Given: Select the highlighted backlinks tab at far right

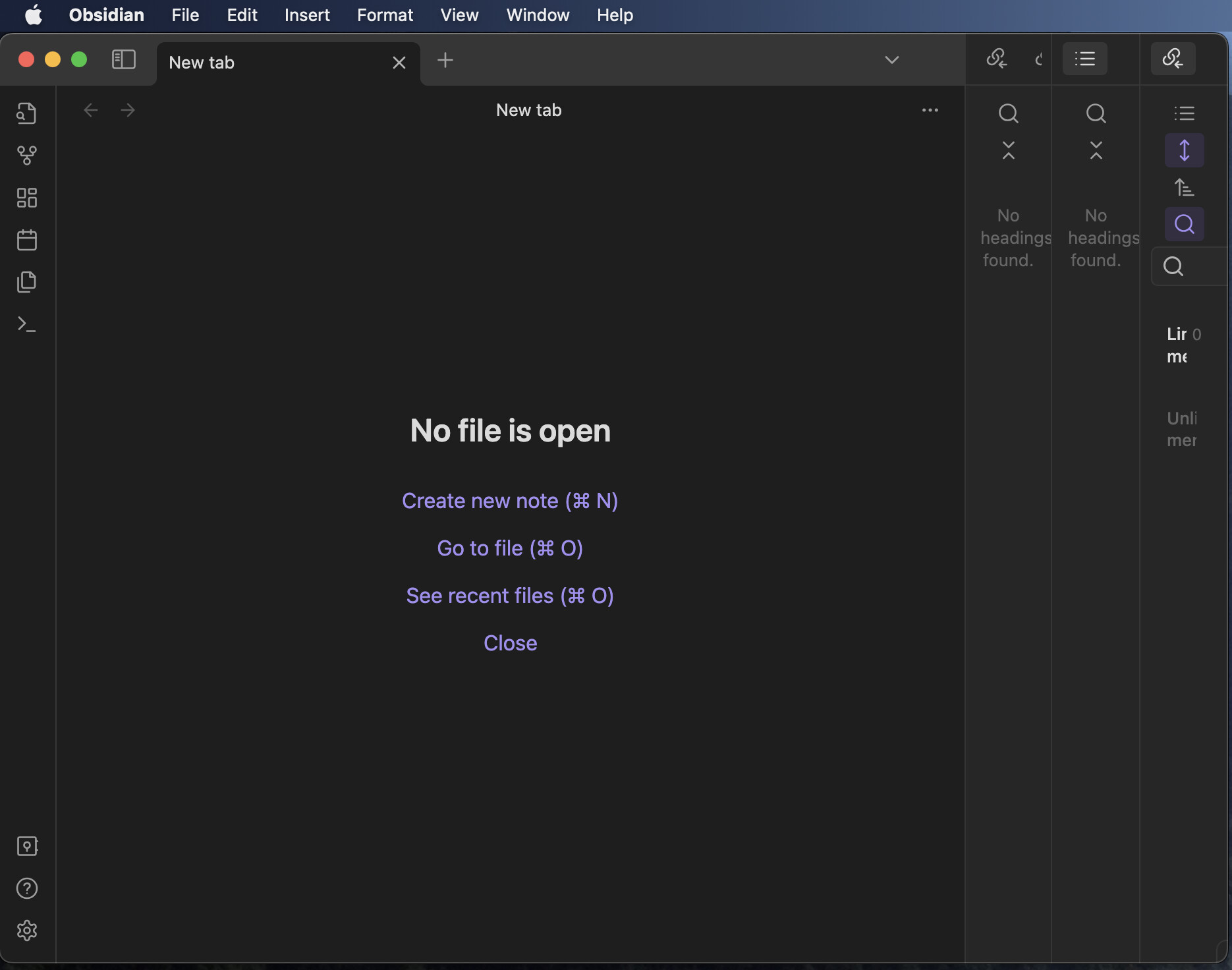Looking at the screenshot, I should tap(1173, 59).
